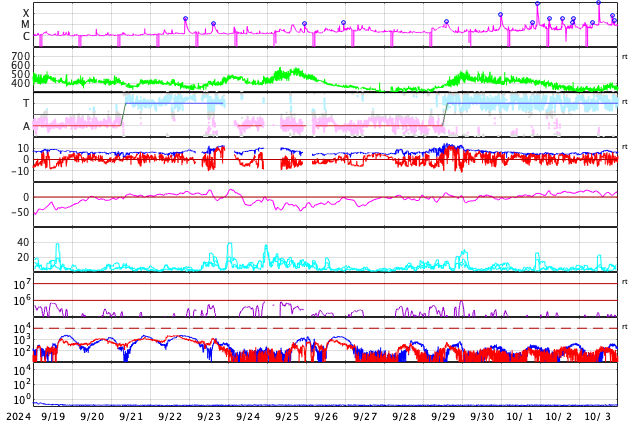The width and height of the screenshot is (634, 424).
Task: Select the 600 tick on solar wind speed axis
Action: click(21, 65)
